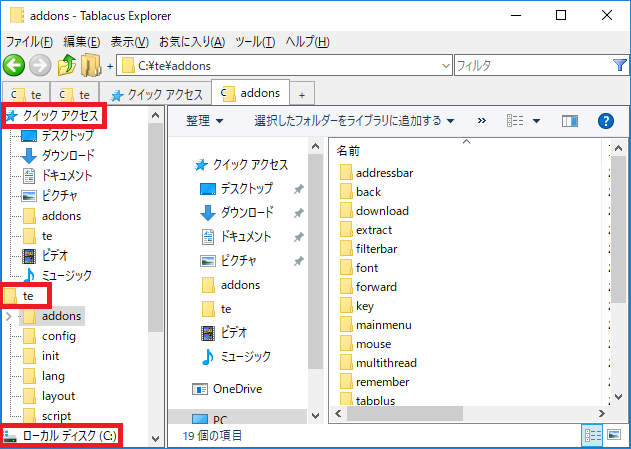This screenshot has width=631, height=449.
Task: Open the 表示(V) menu
Action: tap(130, 41)
